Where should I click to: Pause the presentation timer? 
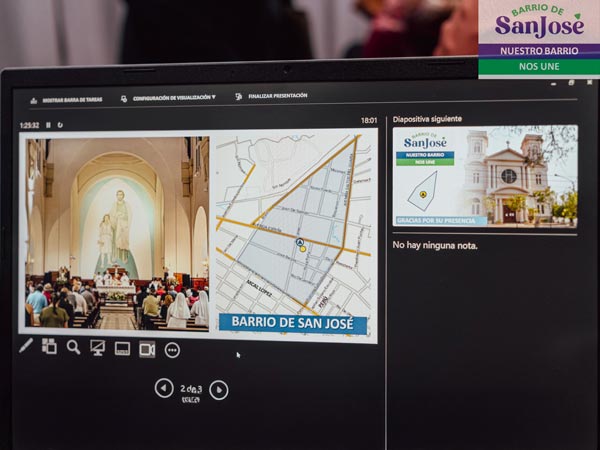point(48,125)
